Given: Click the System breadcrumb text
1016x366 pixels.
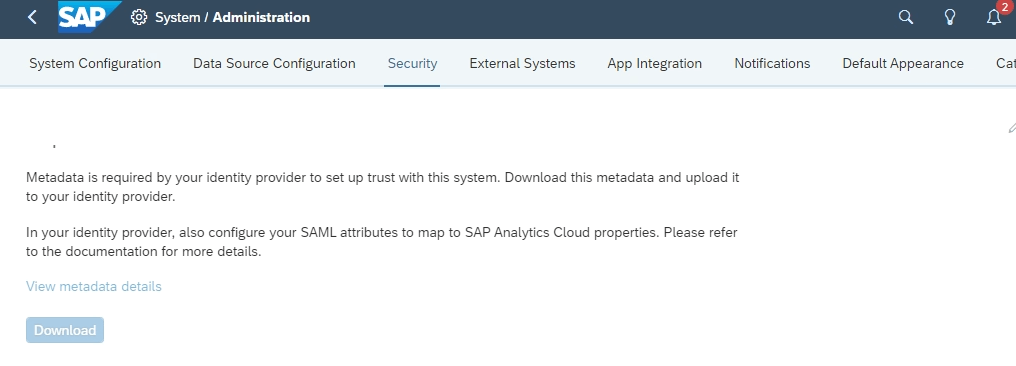Looking at the screenshot, I should (178, 17).
